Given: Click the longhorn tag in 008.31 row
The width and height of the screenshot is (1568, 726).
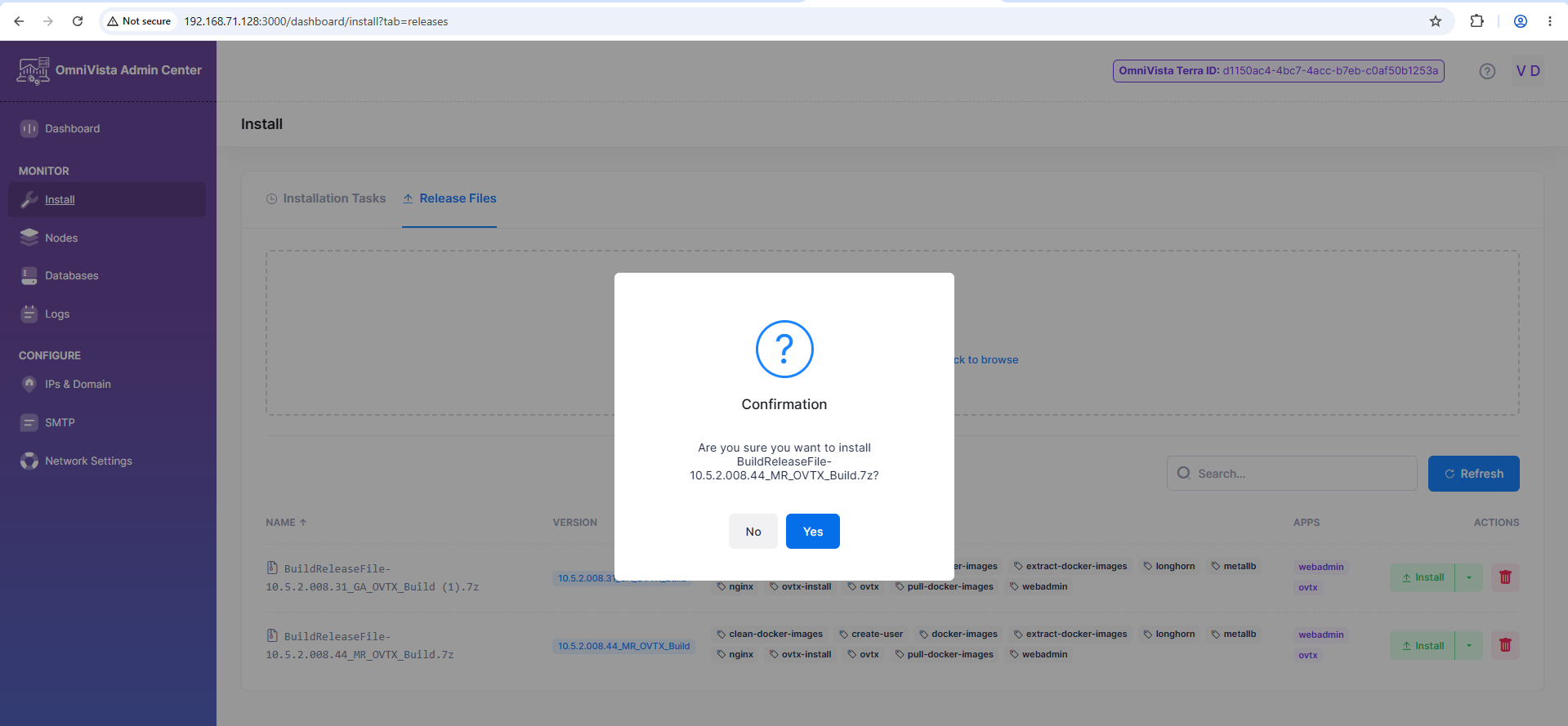Looking at the screenshot, I should point(1169,566).
